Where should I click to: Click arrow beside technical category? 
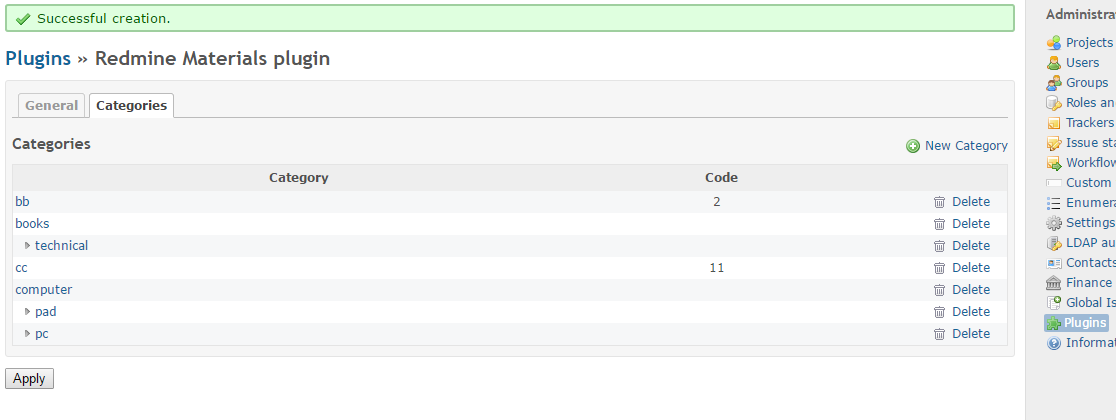coord(28,246)
